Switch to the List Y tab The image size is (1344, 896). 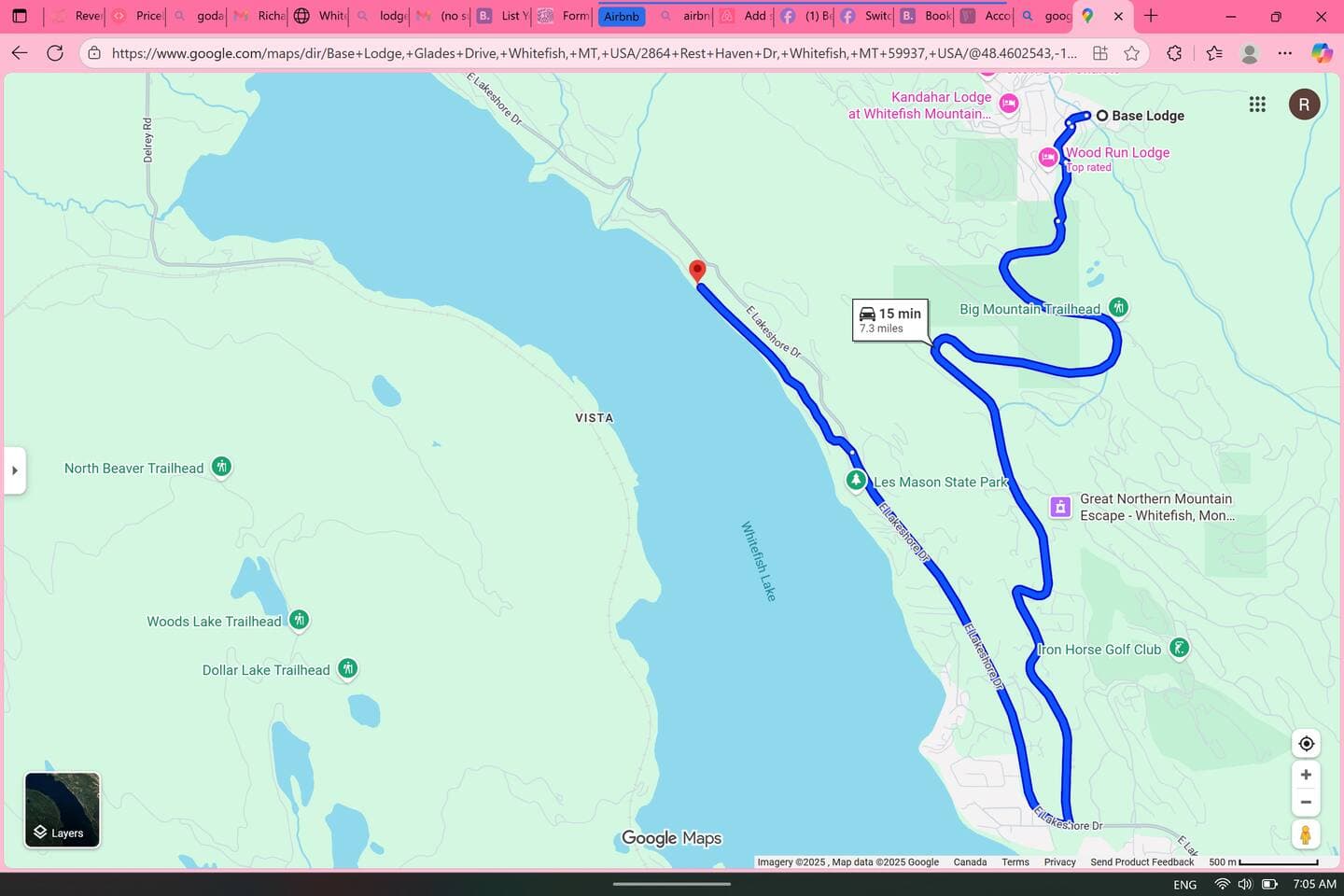[x=503, y=16]
